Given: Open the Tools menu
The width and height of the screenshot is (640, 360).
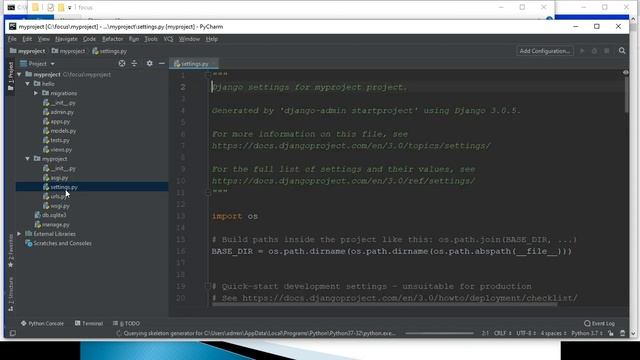Looking at the screenshot, I should tap(151, 39).
